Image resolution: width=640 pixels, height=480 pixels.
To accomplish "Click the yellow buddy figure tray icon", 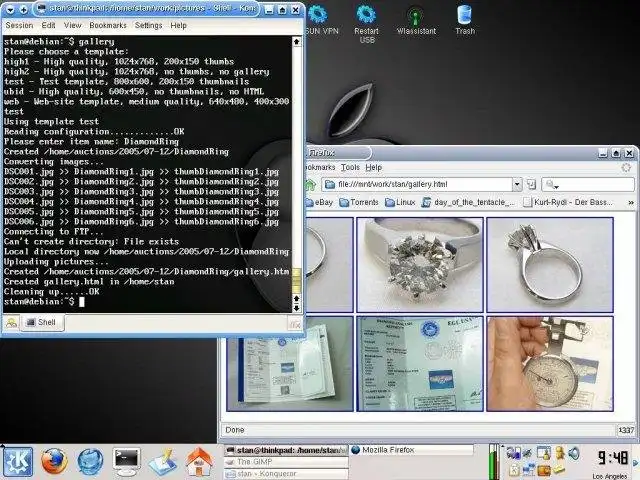I will click(560, 453).
